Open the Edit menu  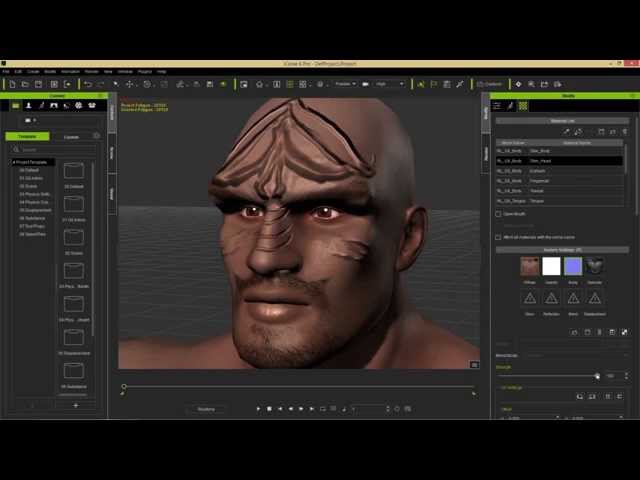pos(18,71)
